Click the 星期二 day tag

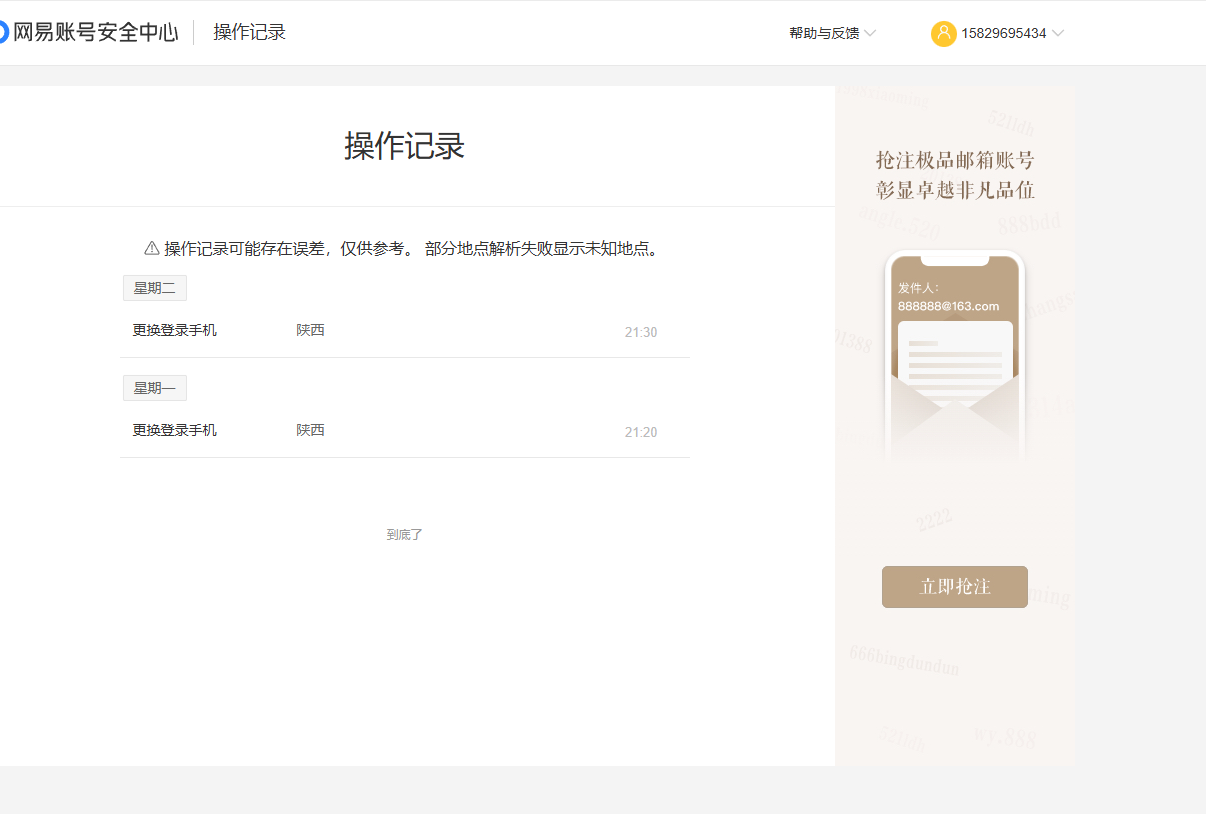155,288
